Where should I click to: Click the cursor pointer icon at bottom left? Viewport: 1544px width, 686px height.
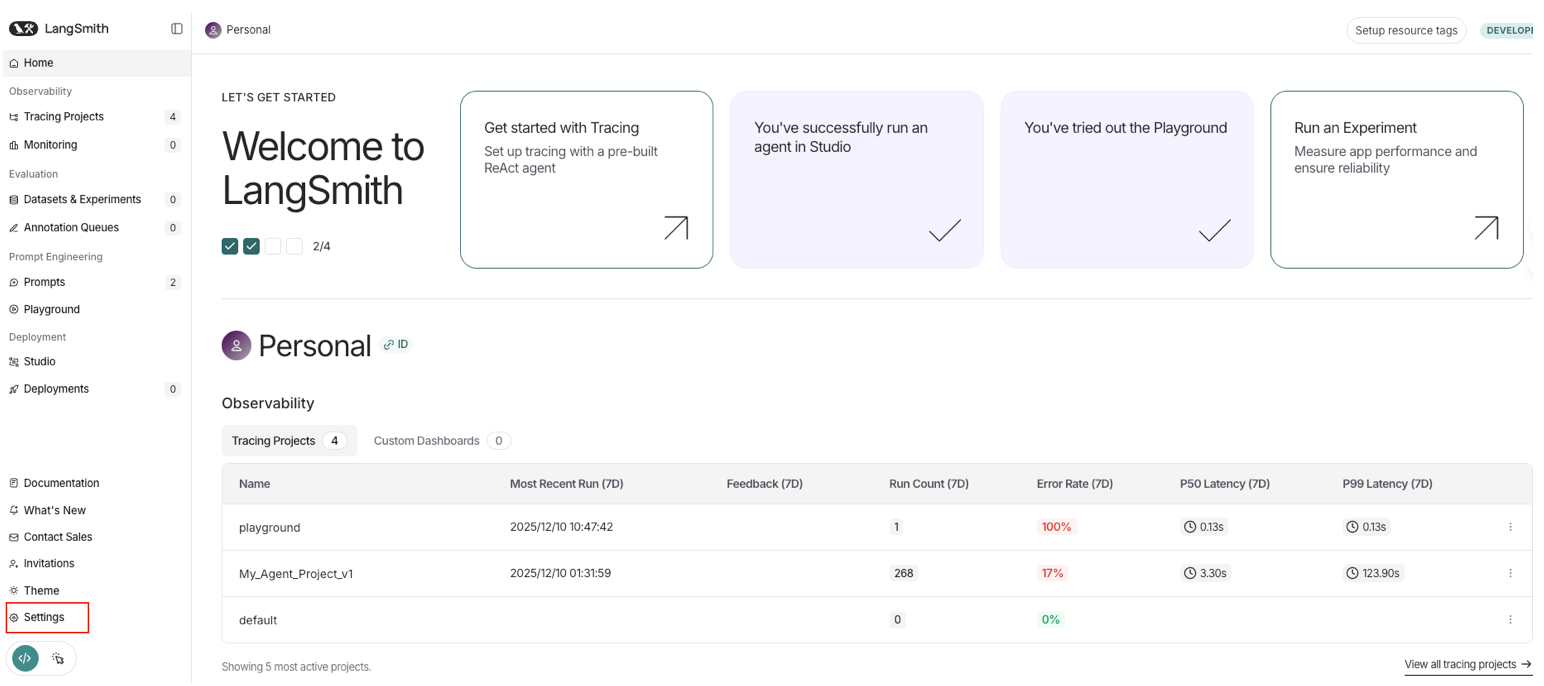coord(58,658)
